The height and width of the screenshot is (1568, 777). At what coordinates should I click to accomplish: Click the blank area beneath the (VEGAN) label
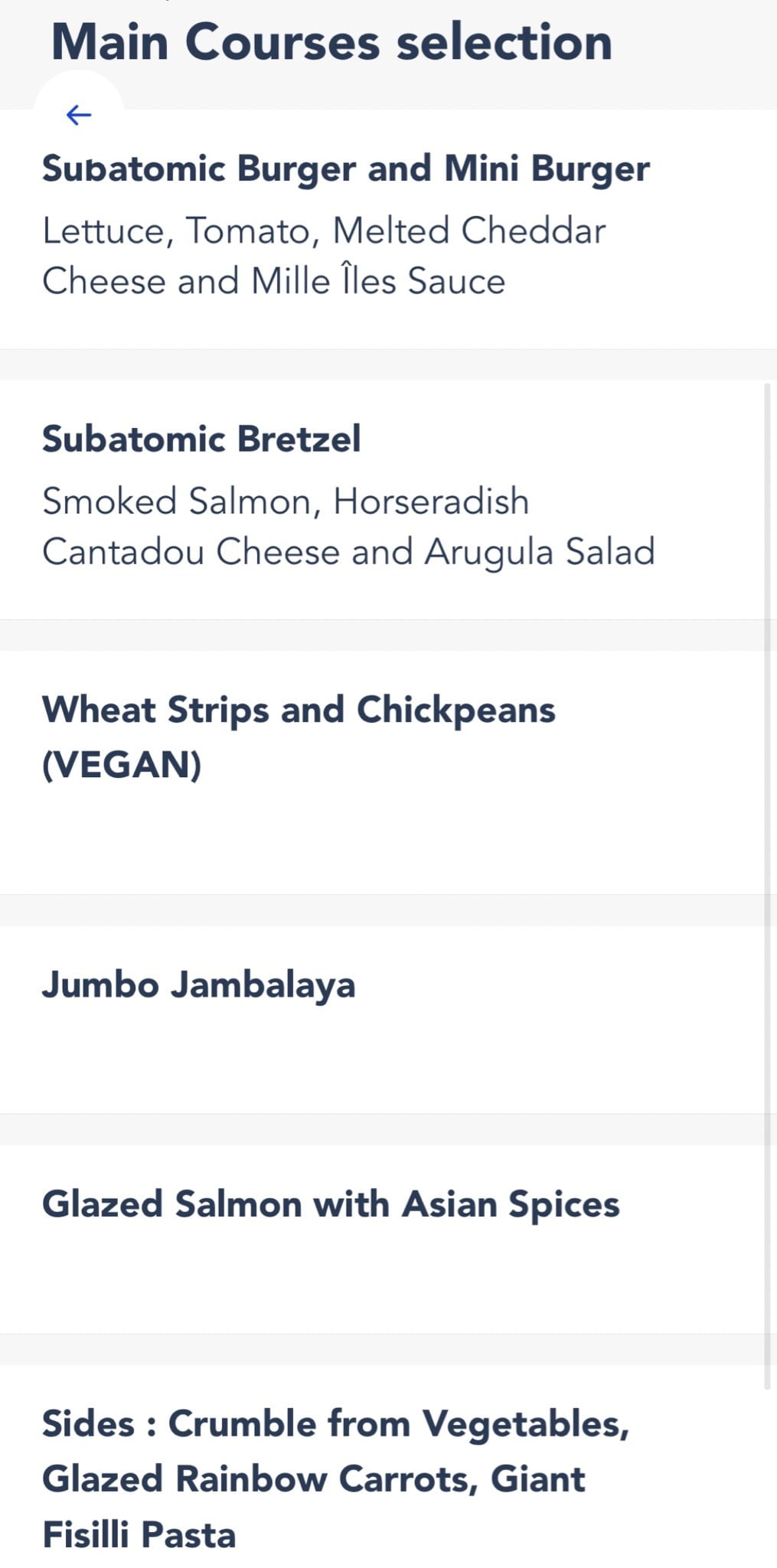point(383,838)
